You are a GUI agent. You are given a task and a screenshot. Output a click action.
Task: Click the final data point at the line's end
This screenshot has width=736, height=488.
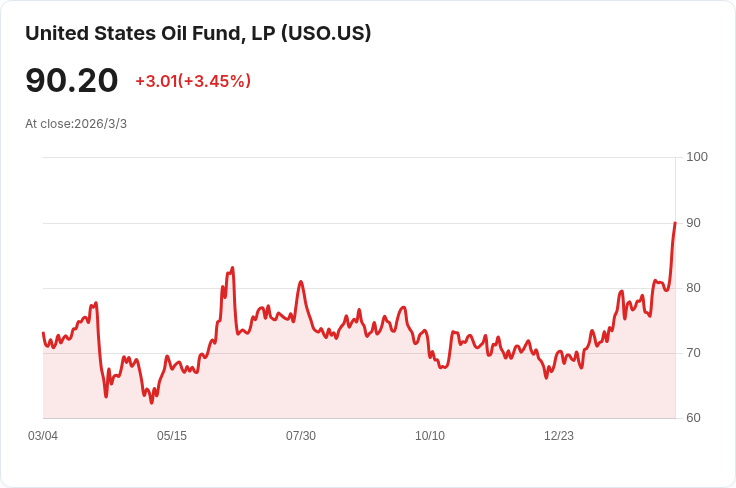pyautogui.click(x=675, y=222)
